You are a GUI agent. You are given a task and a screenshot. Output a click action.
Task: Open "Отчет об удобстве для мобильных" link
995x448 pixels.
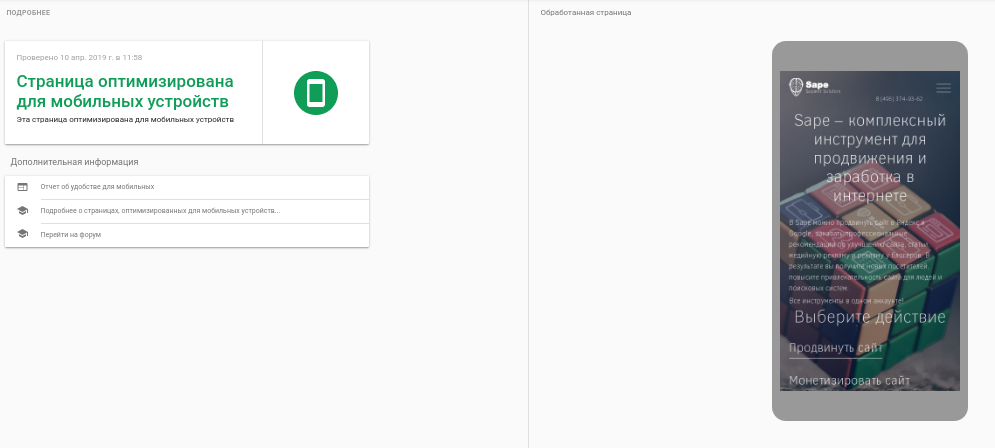tap(97, 187)
